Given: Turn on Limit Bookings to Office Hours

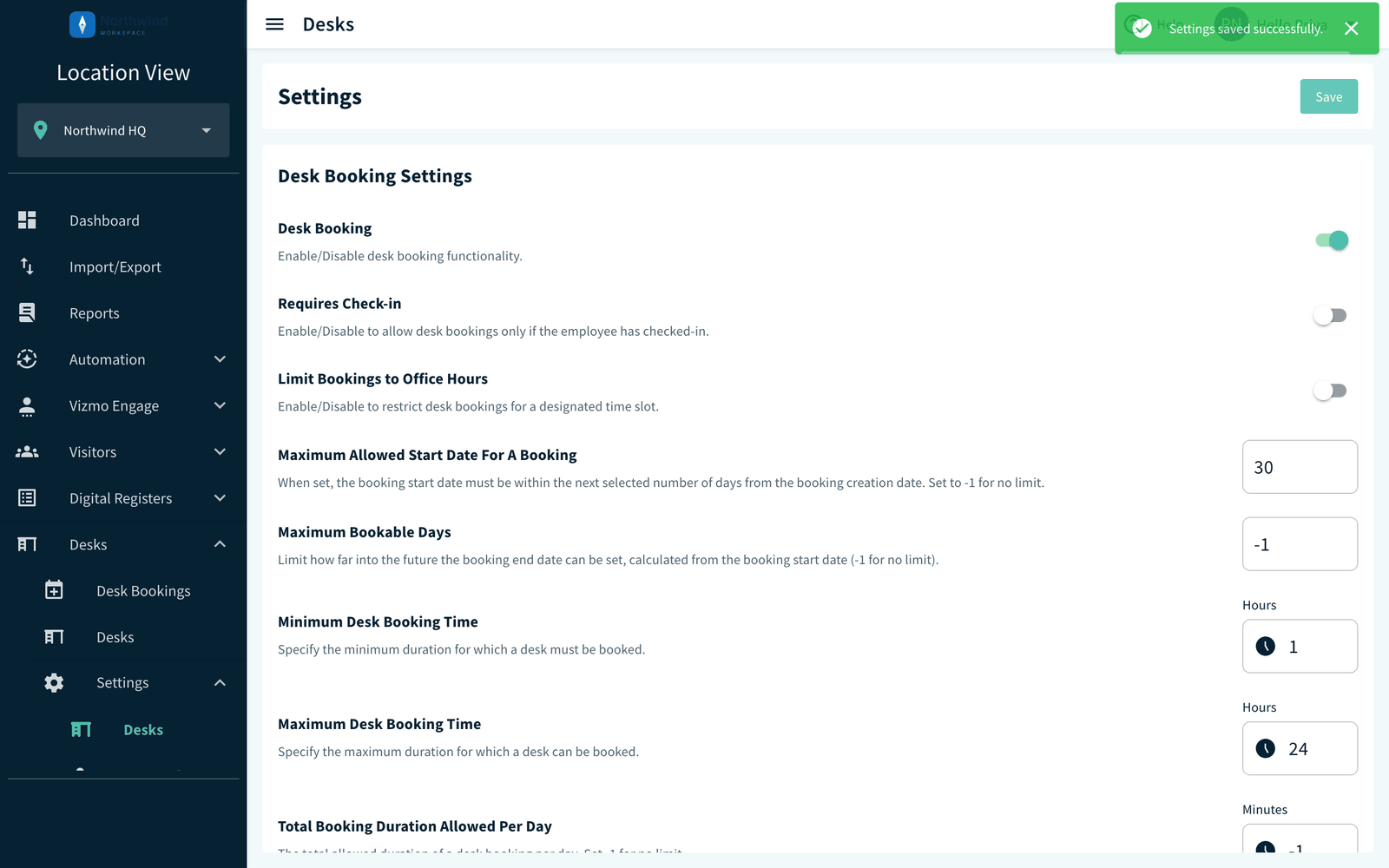Looking at the screenshot, I should (x=1331, y=391).
